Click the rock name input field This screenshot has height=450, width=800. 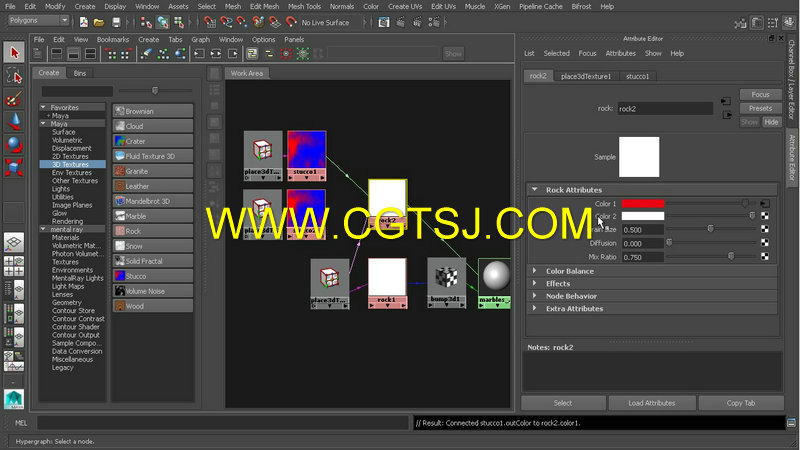(665, 109)
